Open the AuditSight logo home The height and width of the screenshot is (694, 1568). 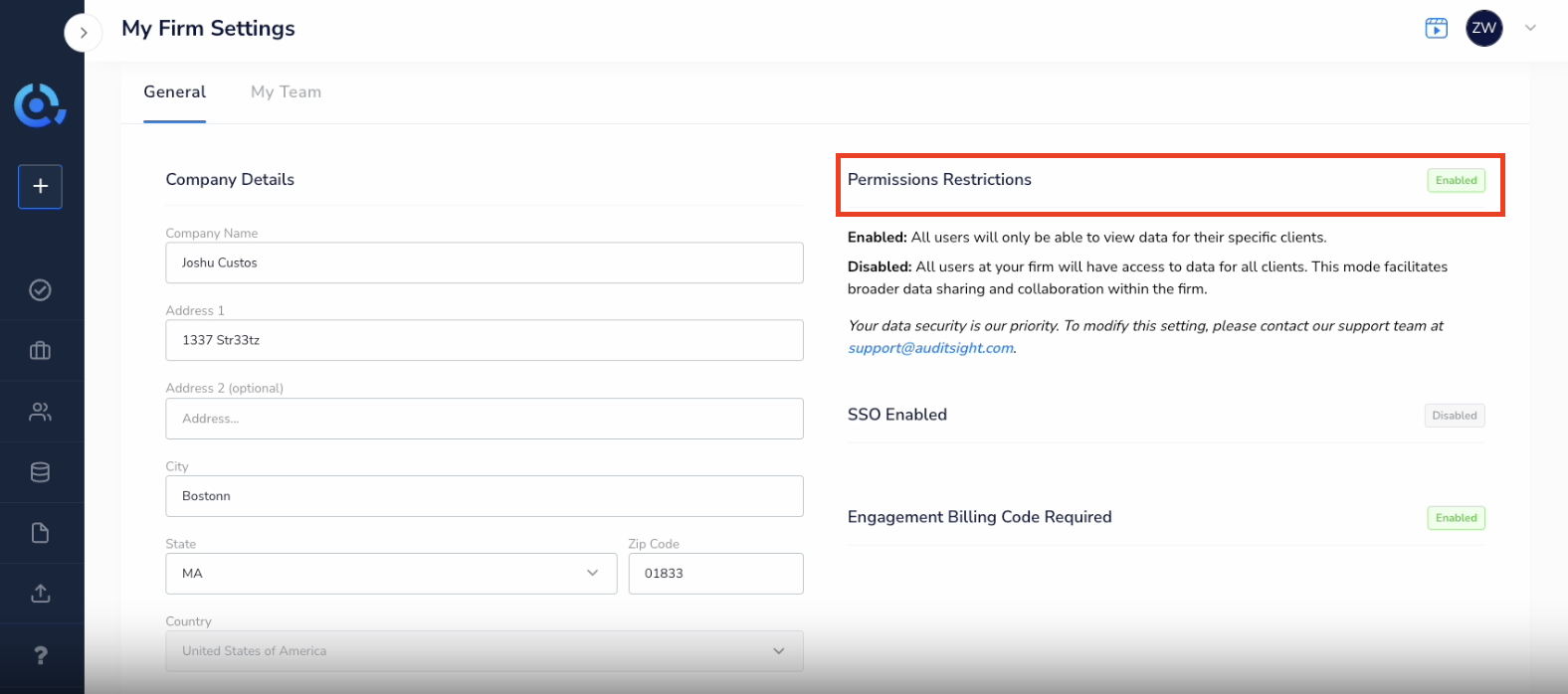(x=40, y=105)
